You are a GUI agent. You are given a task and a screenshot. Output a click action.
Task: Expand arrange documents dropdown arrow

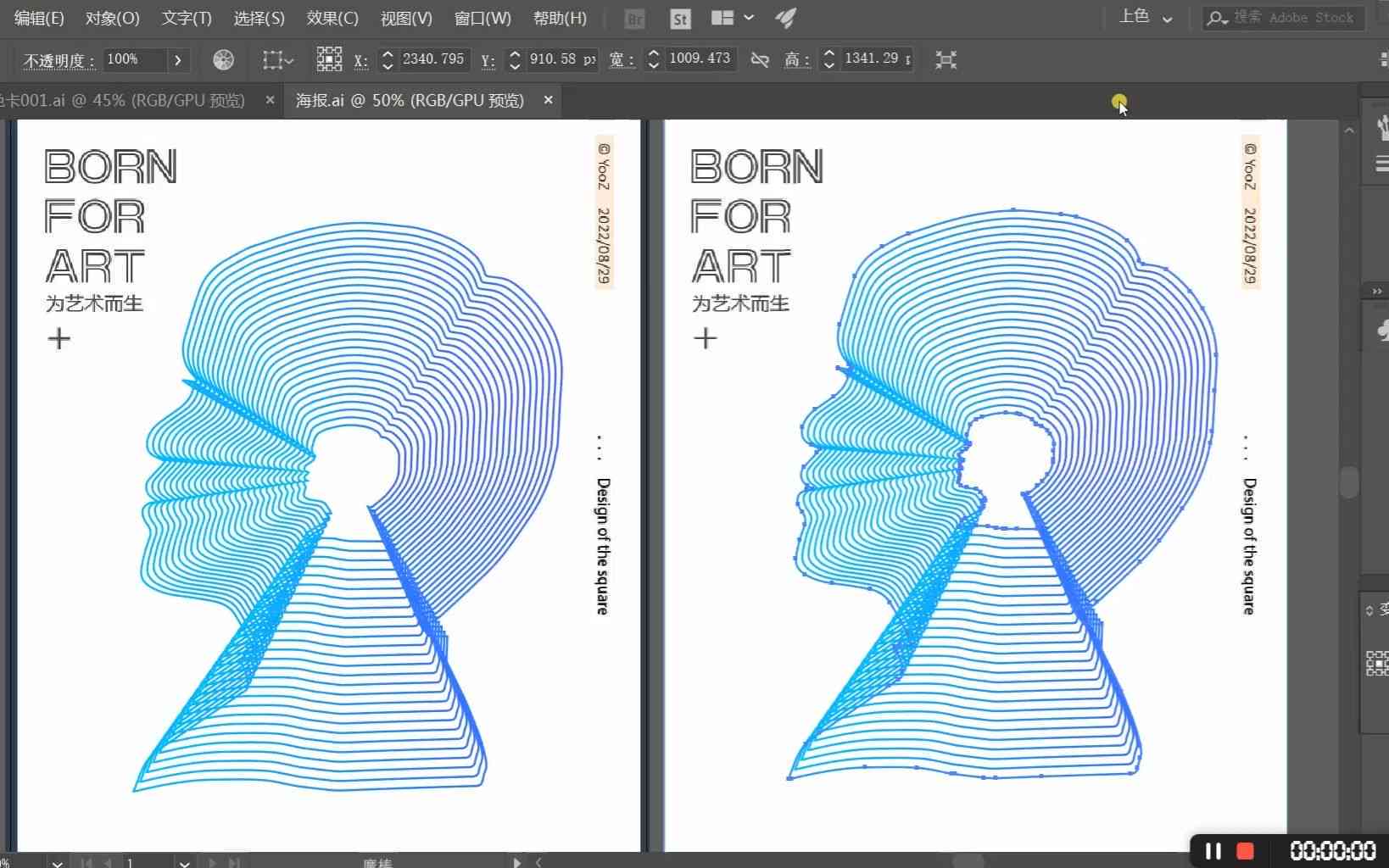coord(749,18)
